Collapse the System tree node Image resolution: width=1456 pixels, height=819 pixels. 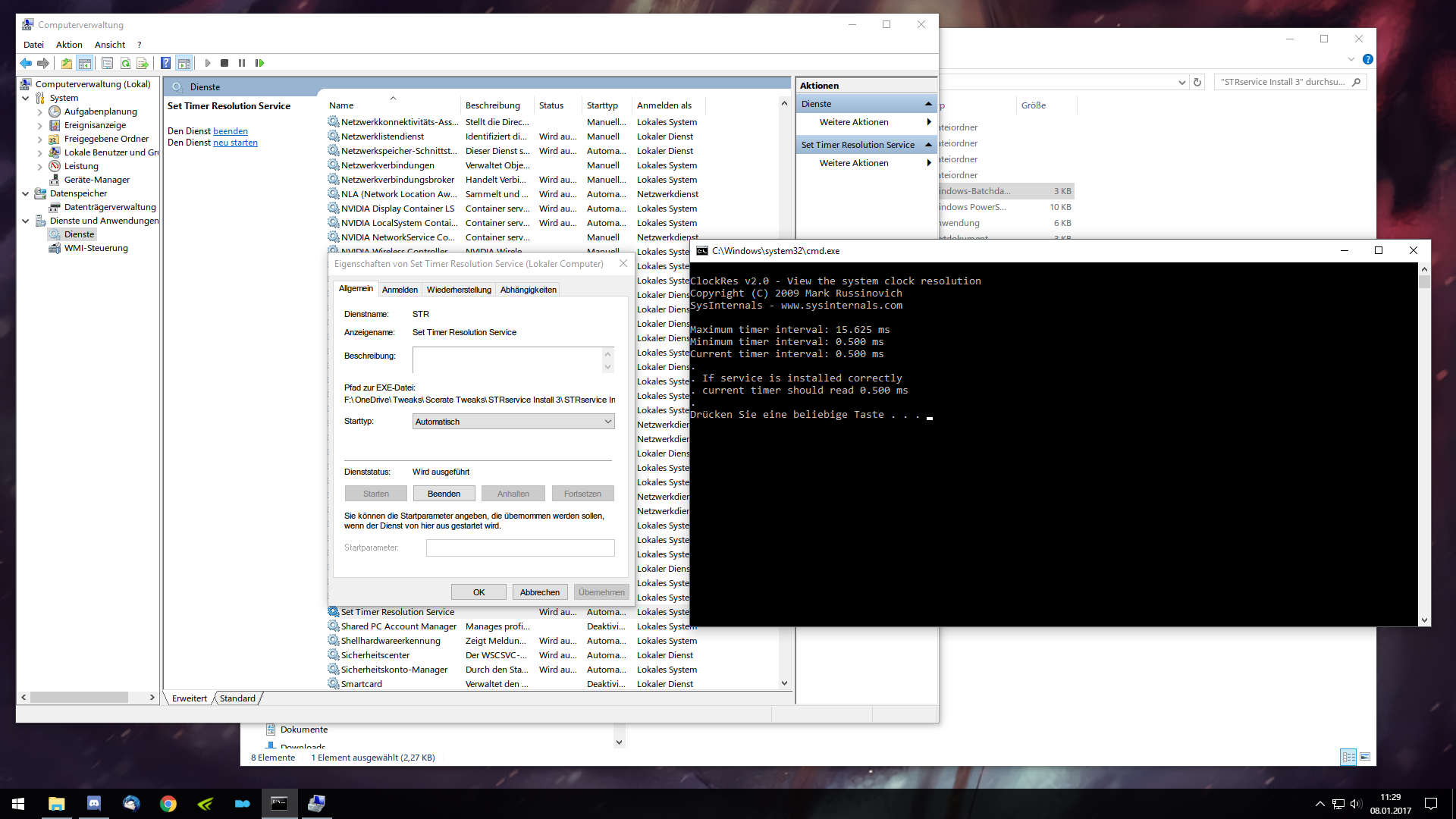pos(25,98)
